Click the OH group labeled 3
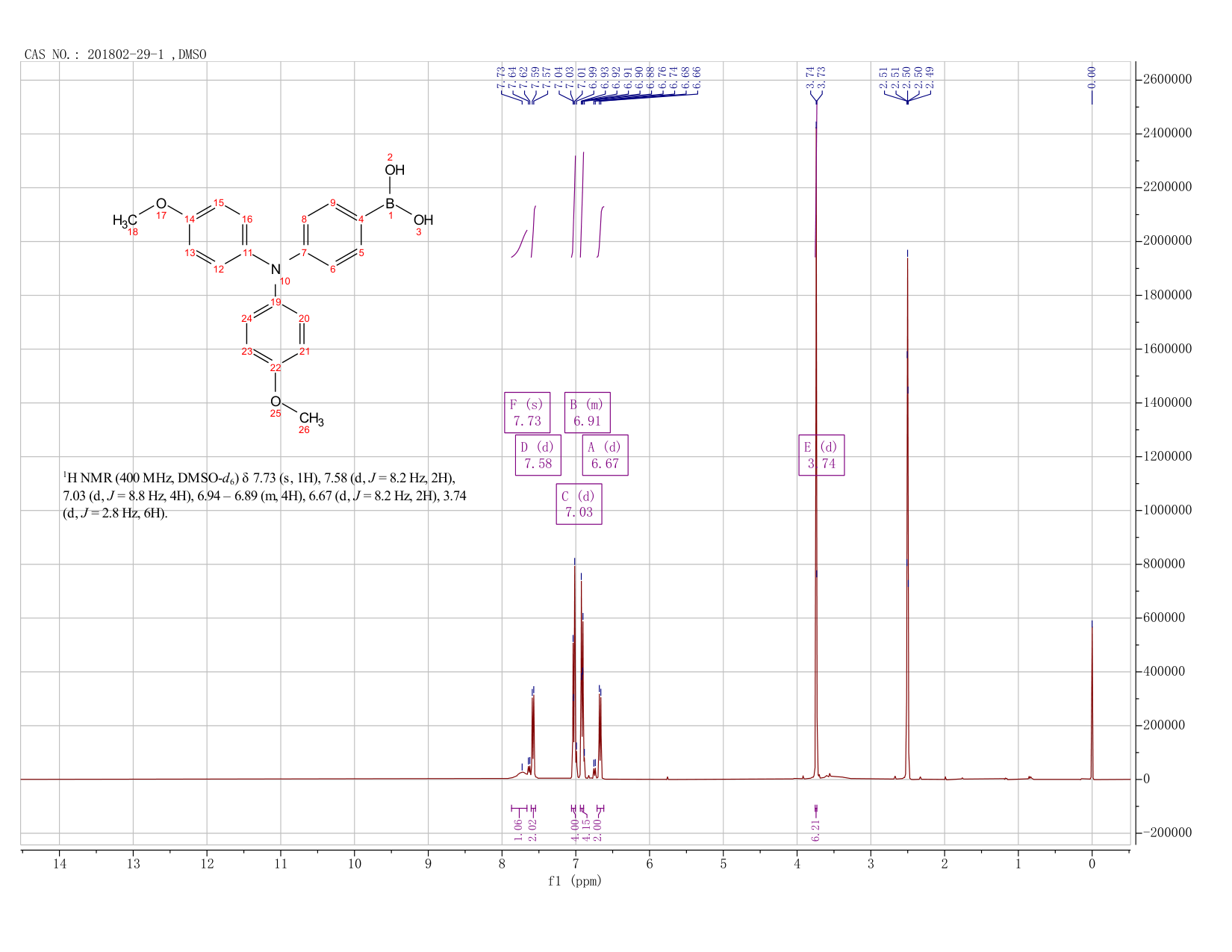1232x952 pixels. click(423, 220)
